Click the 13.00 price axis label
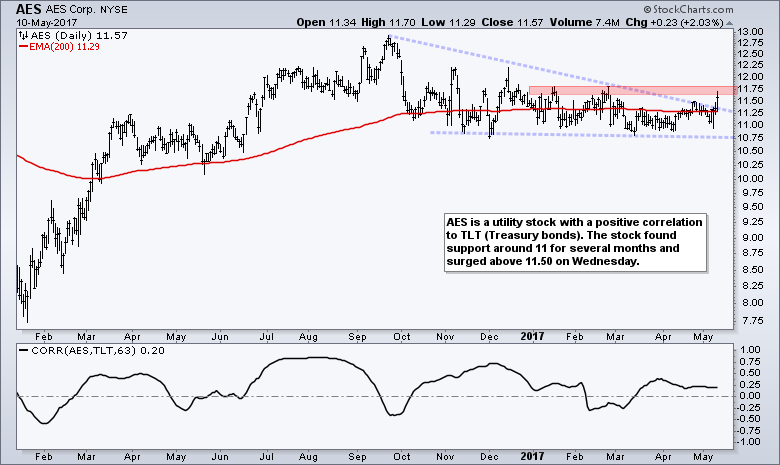780x465 pixels. click(x=750, y=31)
